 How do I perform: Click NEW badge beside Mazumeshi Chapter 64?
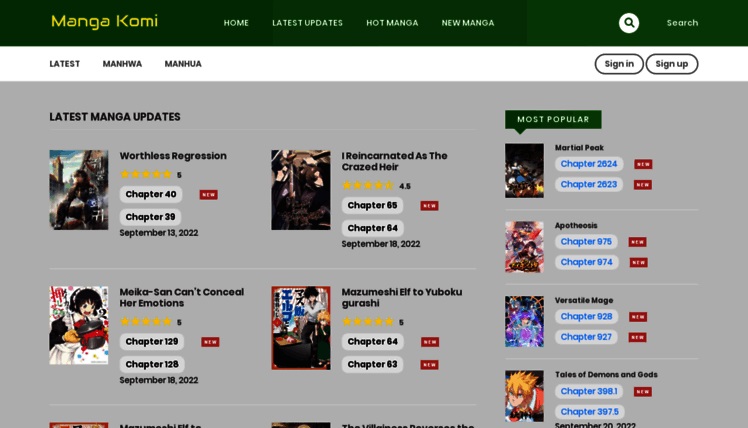[x=430, y=342]
